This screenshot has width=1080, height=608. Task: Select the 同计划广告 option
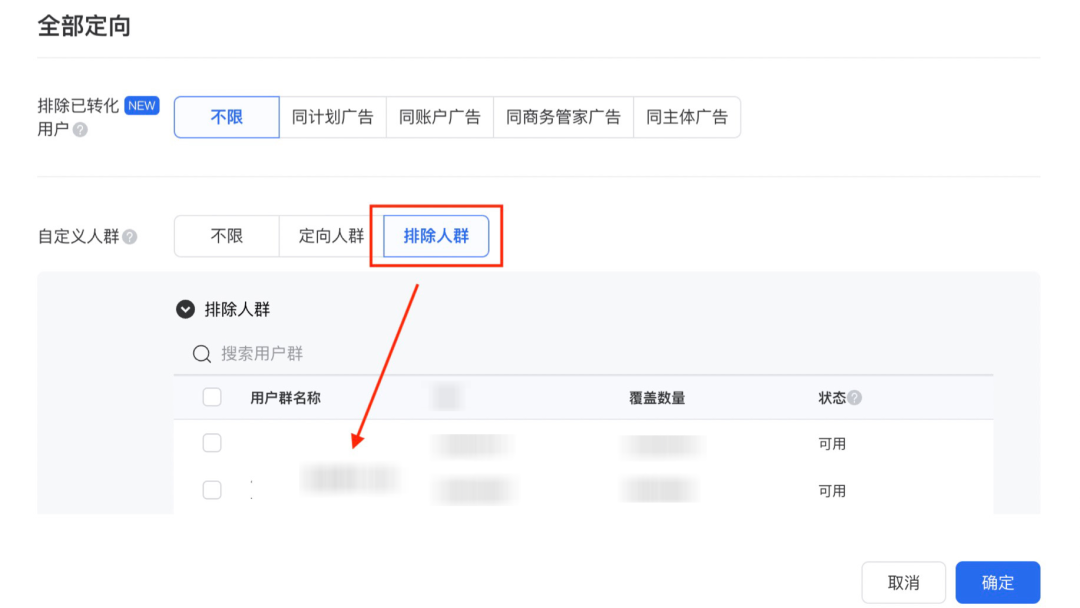pos(333,116)
